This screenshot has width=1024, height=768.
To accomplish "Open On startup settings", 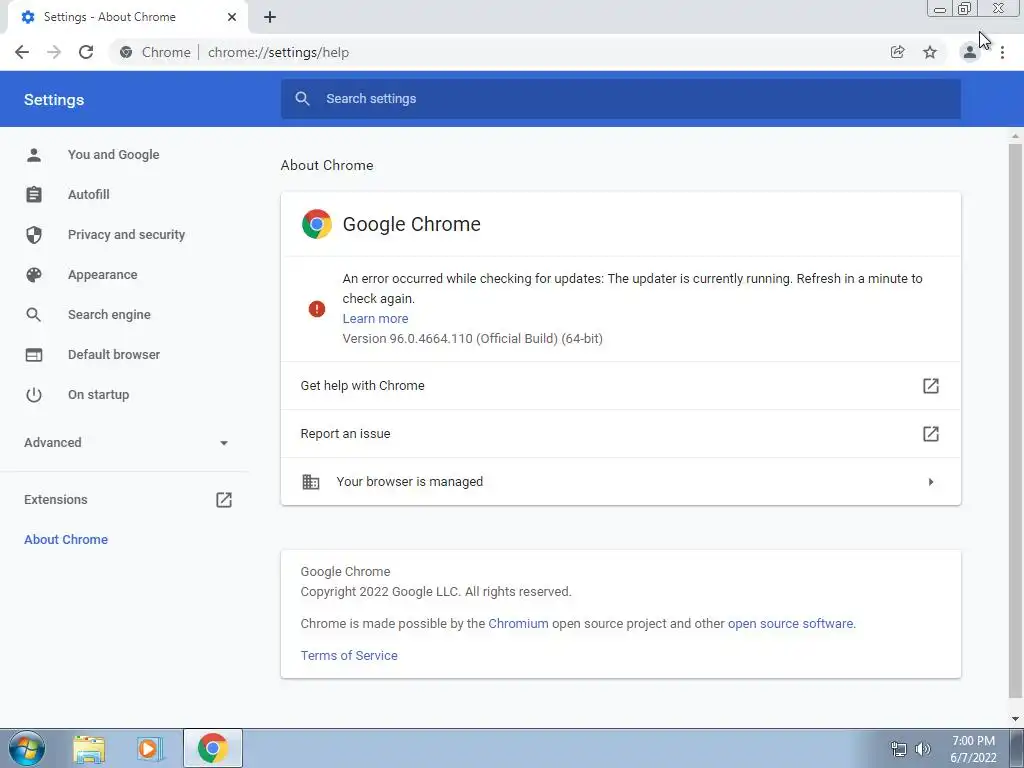I will (99, 394).
